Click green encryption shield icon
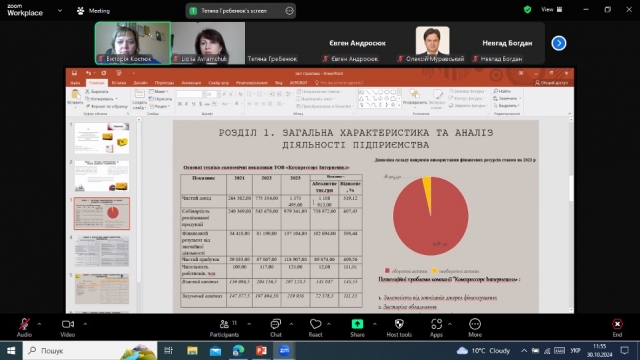 [x=527, y=9]
